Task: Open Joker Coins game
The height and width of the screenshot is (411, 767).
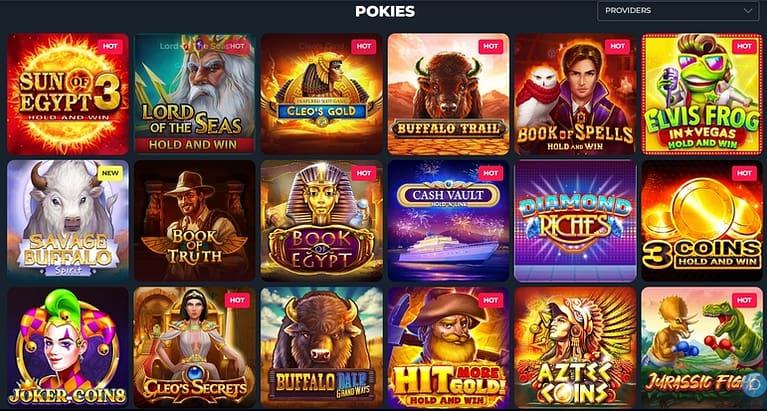Action: 68,347
